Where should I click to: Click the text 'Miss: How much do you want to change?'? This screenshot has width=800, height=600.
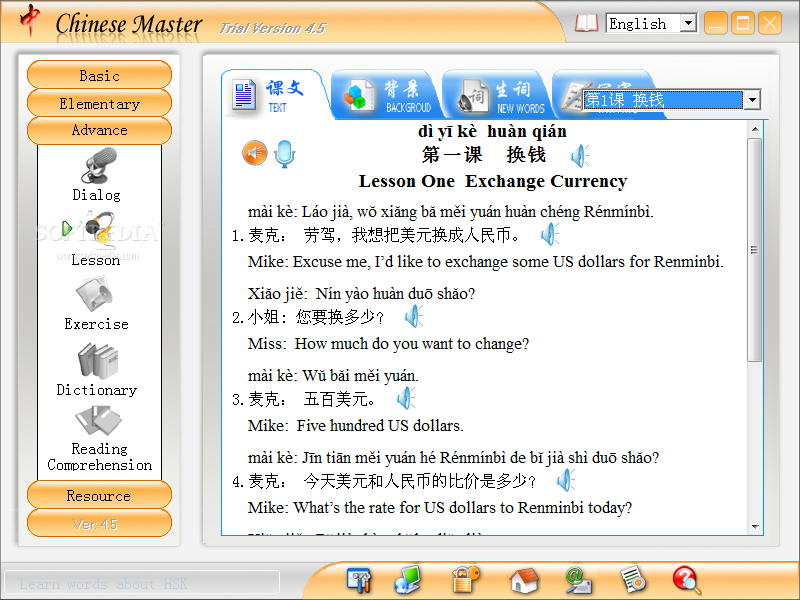tap(388, 344)
